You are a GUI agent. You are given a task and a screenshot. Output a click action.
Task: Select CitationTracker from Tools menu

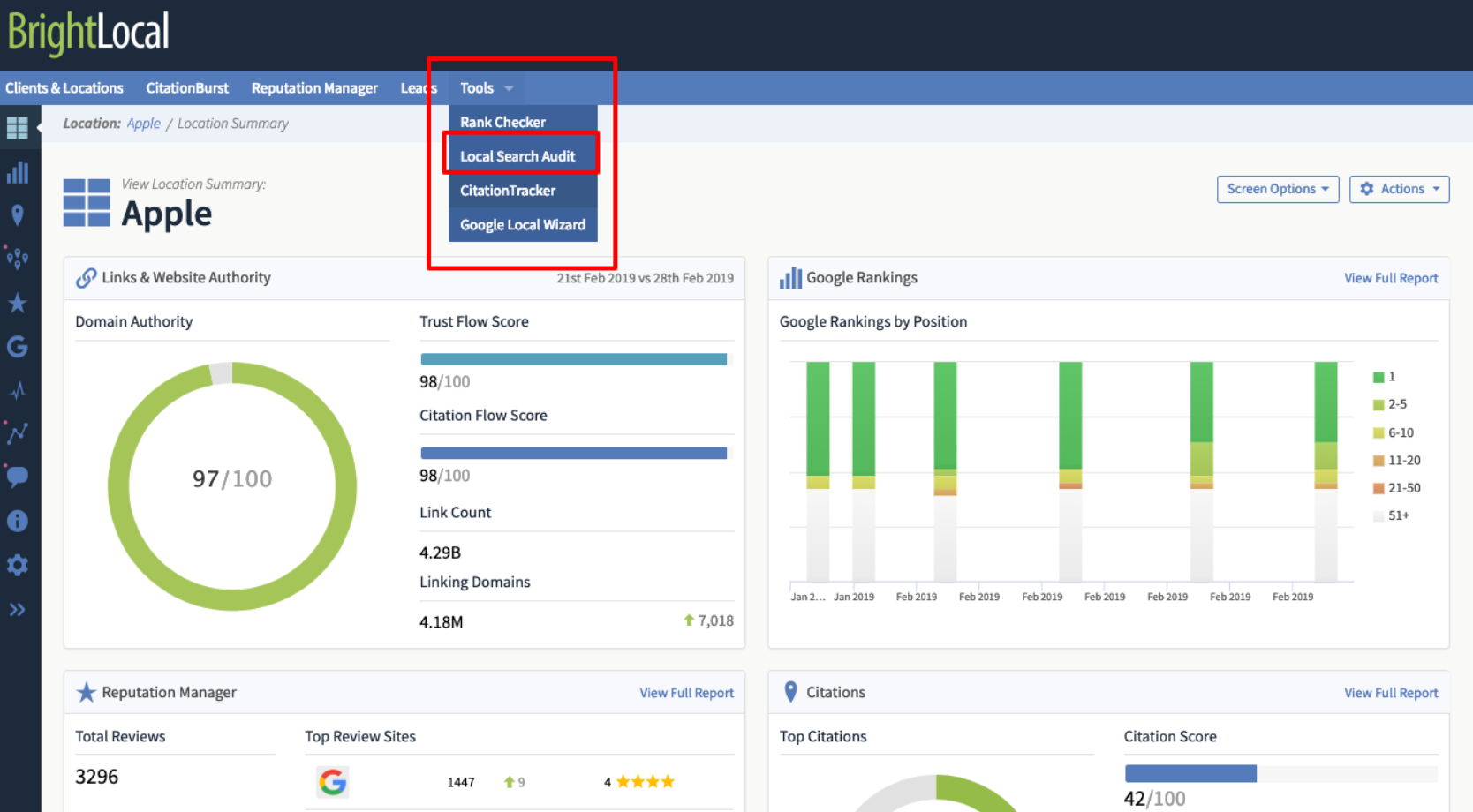tap(523, 191)
